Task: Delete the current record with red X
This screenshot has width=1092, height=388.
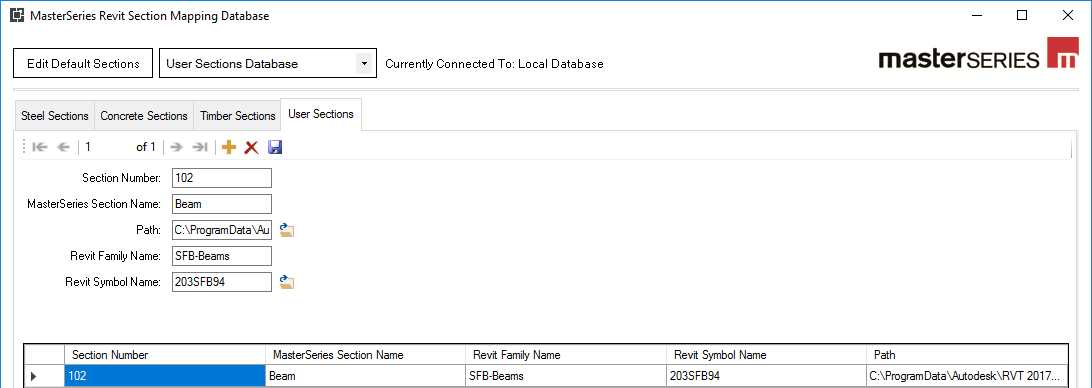Action: coord(251,147)
